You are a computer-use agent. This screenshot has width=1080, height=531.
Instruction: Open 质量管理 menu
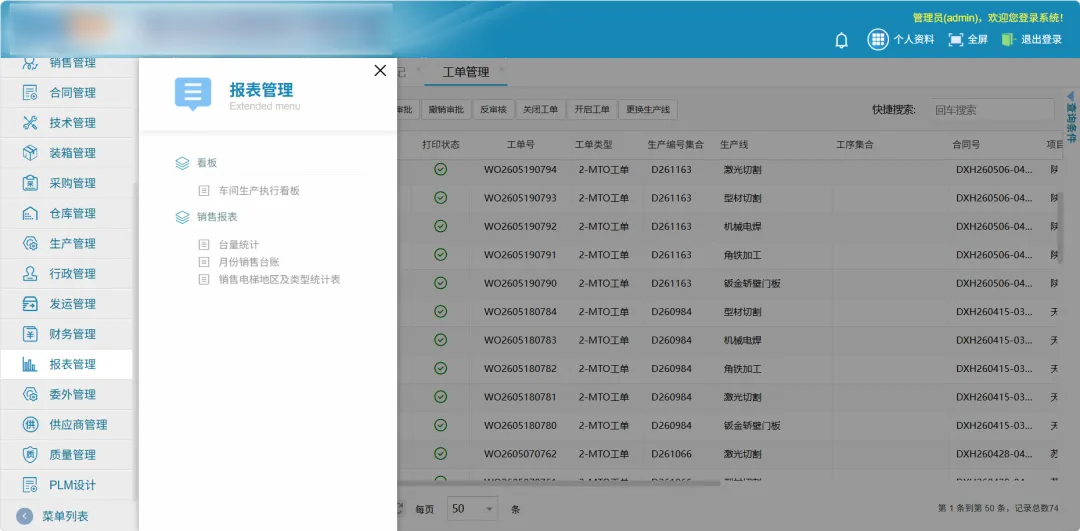(x=72, y=455)
